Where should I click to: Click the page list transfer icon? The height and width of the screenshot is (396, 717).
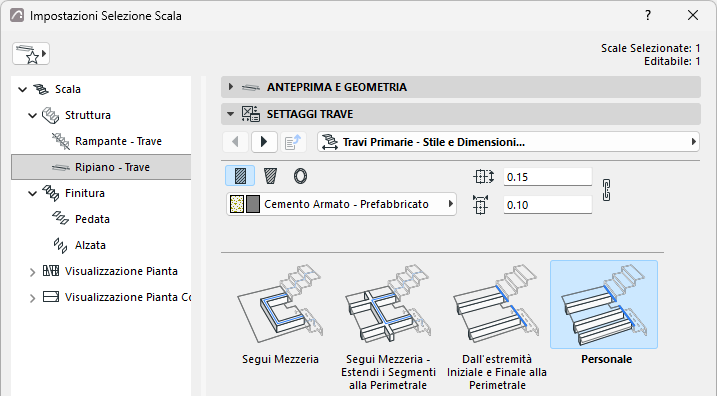point(293,142)
